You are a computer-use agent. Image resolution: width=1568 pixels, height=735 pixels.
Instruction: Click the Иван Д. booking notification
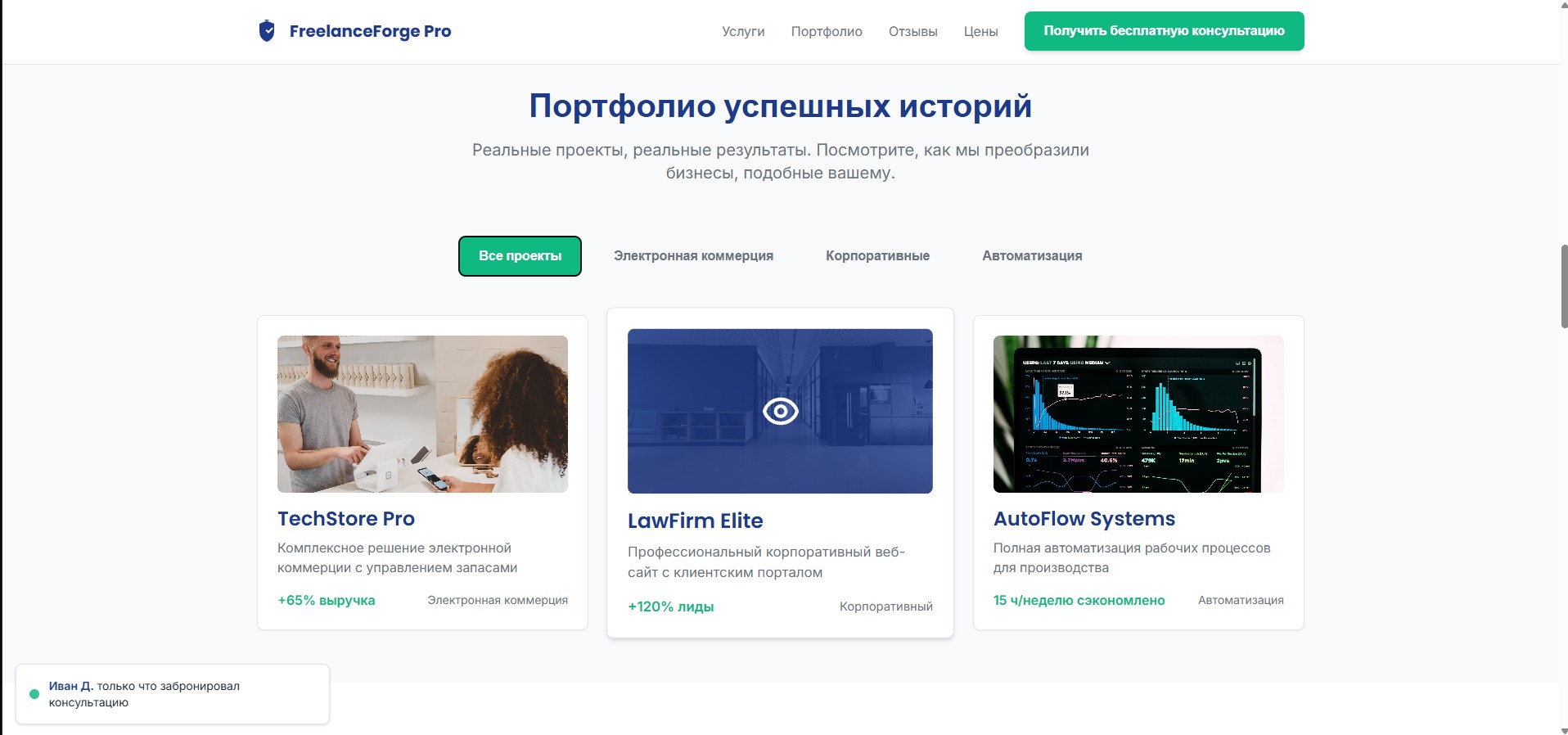173,694
